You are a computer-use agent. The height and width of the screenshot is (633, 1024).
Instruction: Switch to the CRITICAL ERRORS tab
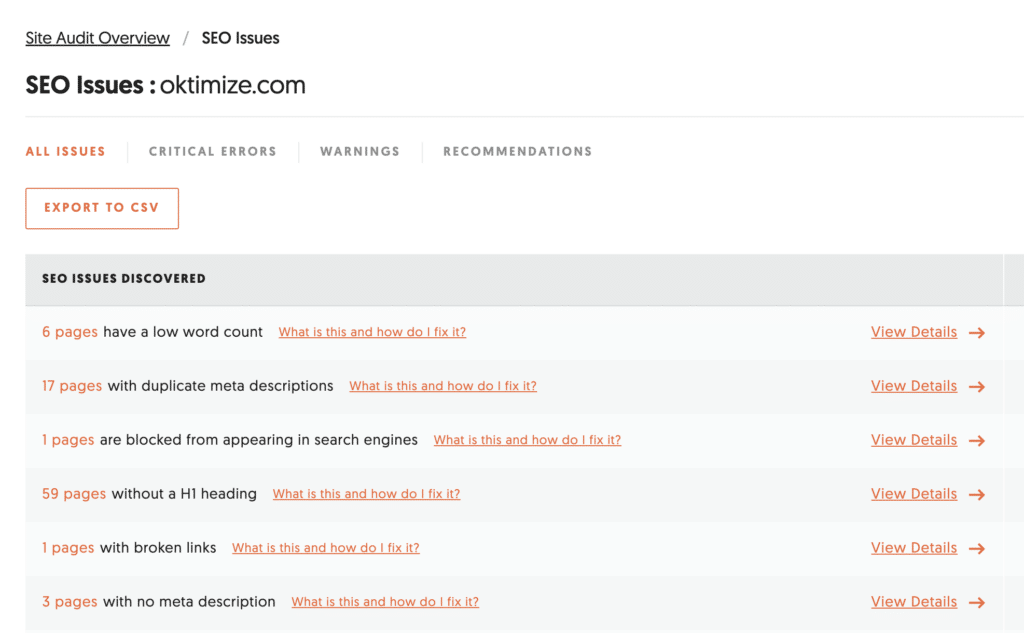point(212,151)
